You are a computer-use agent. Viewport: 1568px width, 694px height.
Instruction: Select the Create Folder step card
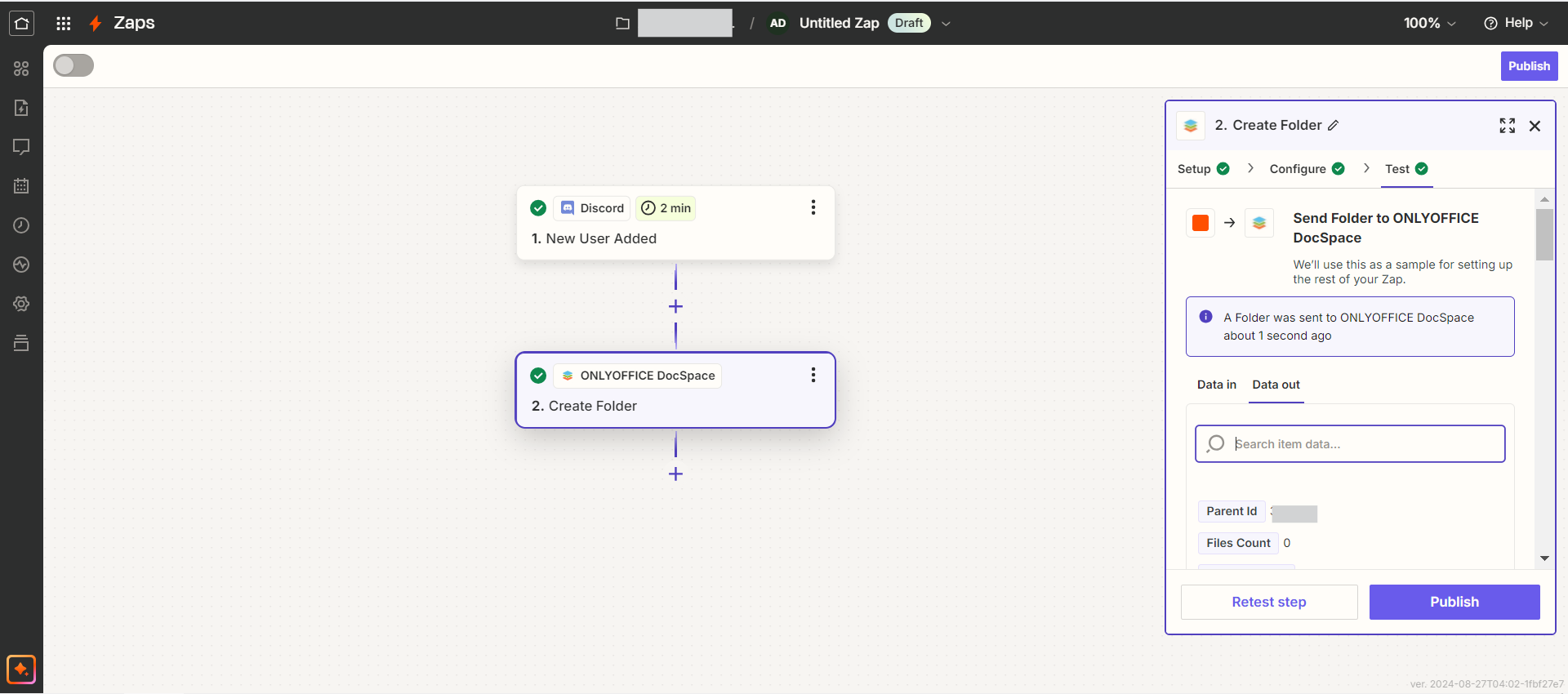click(675, 390)
